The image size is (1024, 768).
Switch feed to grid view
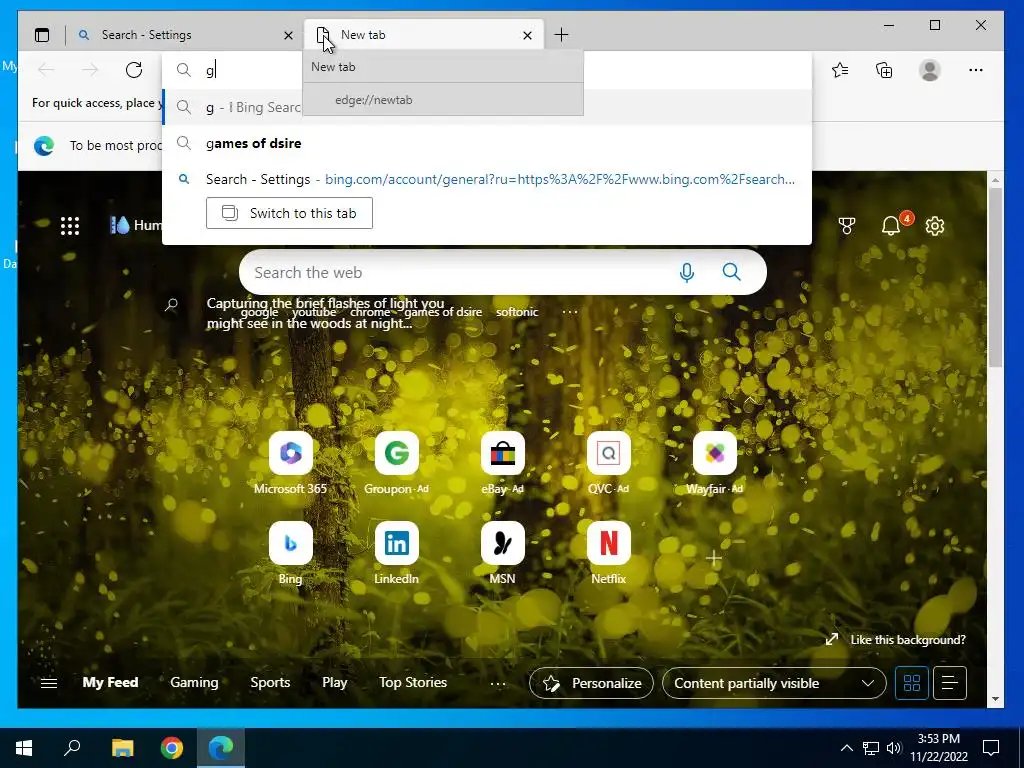tap(912, 683)
